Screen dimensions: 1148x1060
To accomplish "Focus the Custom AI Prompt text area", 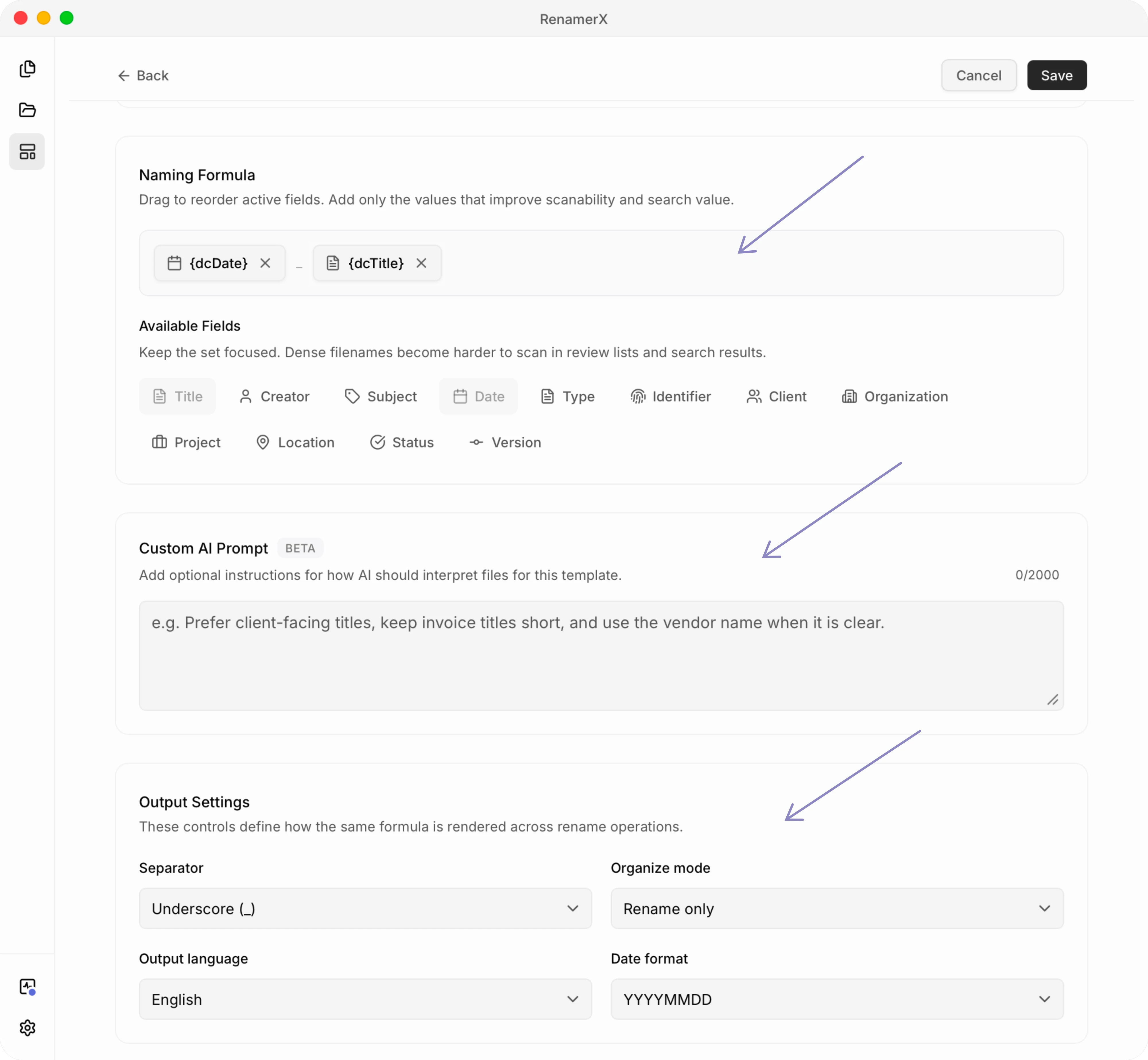I will click(601, 656).
